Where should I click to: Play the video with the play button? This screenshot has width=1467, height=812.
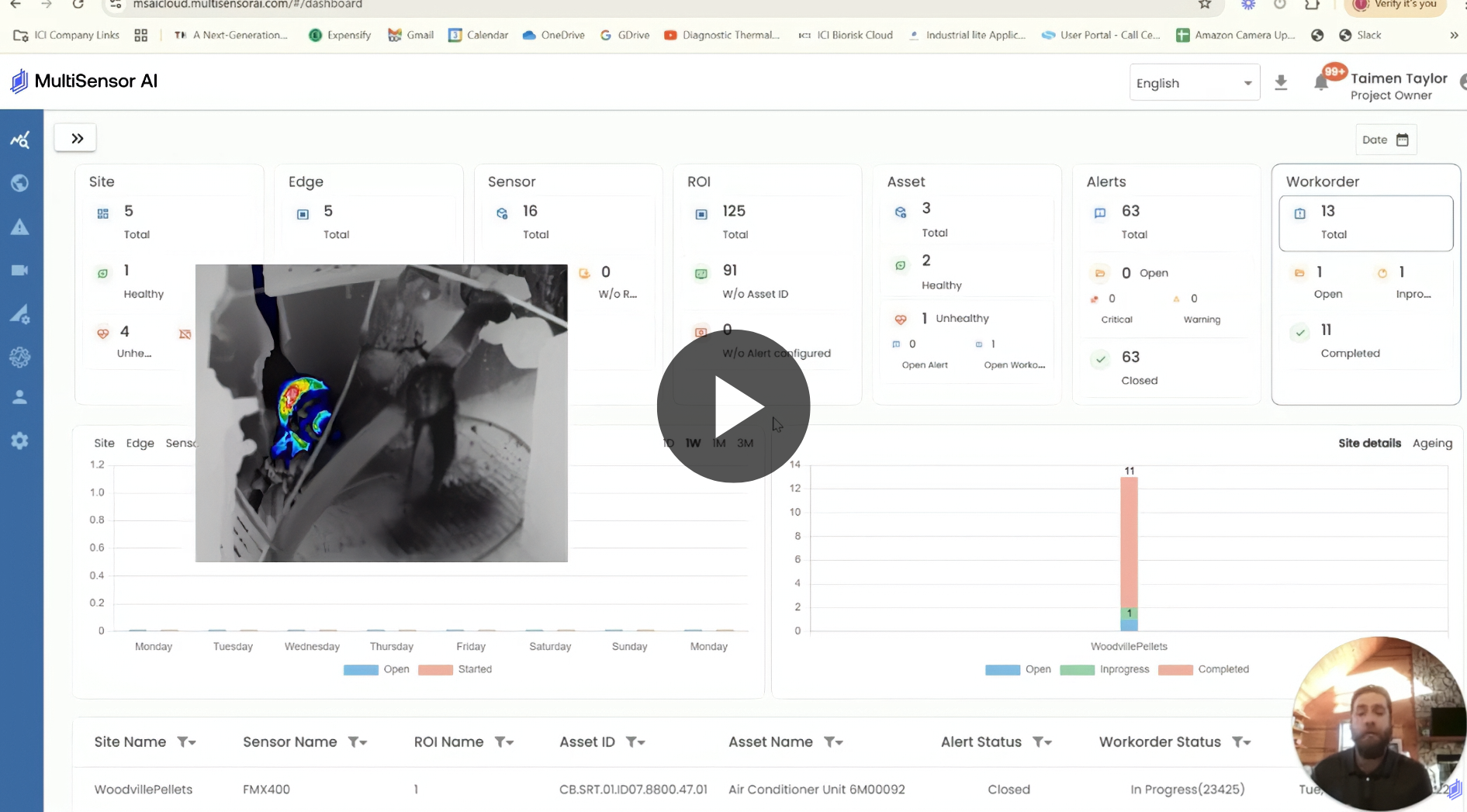pyautogui.click(x=733, y=406)
